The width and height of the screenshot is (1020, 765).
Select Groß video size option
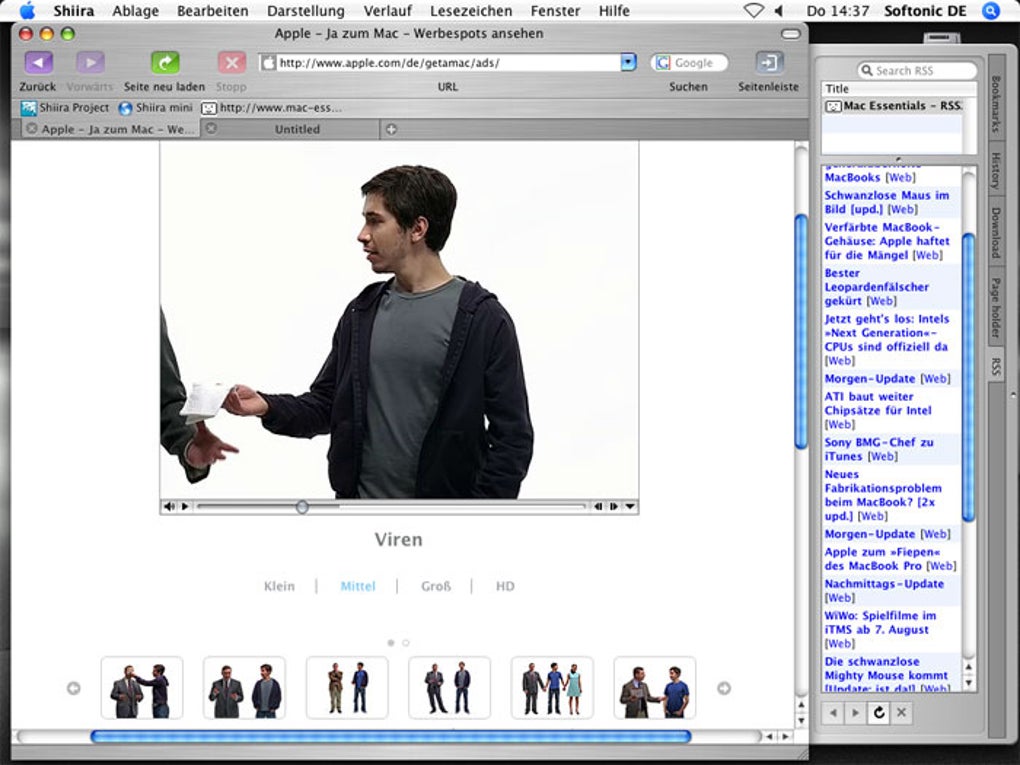tap(436, 586)
